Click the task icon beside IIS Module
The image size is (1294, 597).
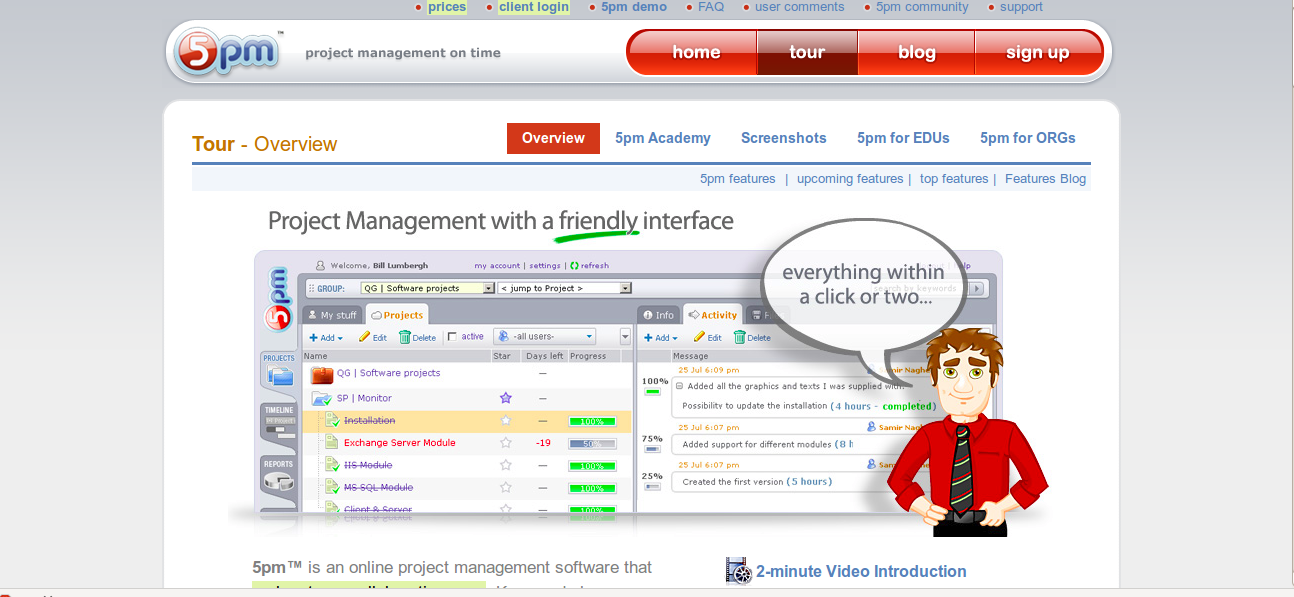point(333,465)
